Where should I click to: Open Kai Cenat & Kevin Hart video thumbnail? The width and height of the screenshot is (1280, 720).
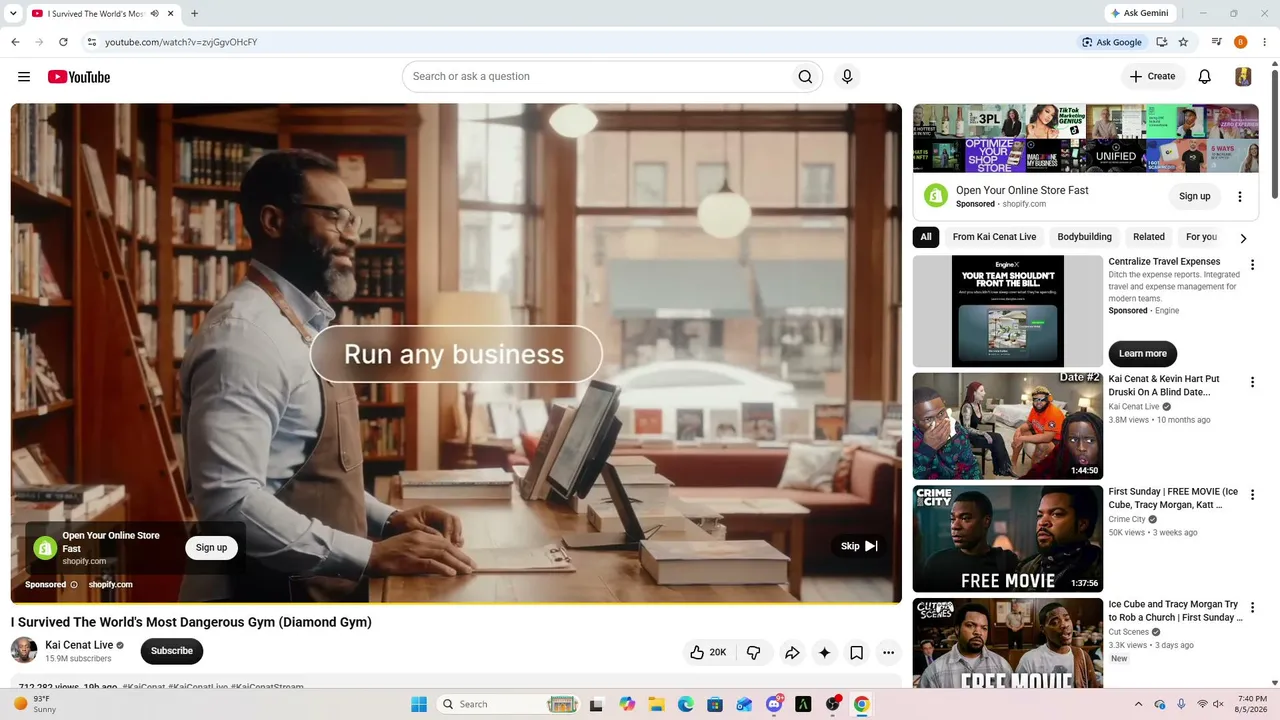tap(1007, 426)
